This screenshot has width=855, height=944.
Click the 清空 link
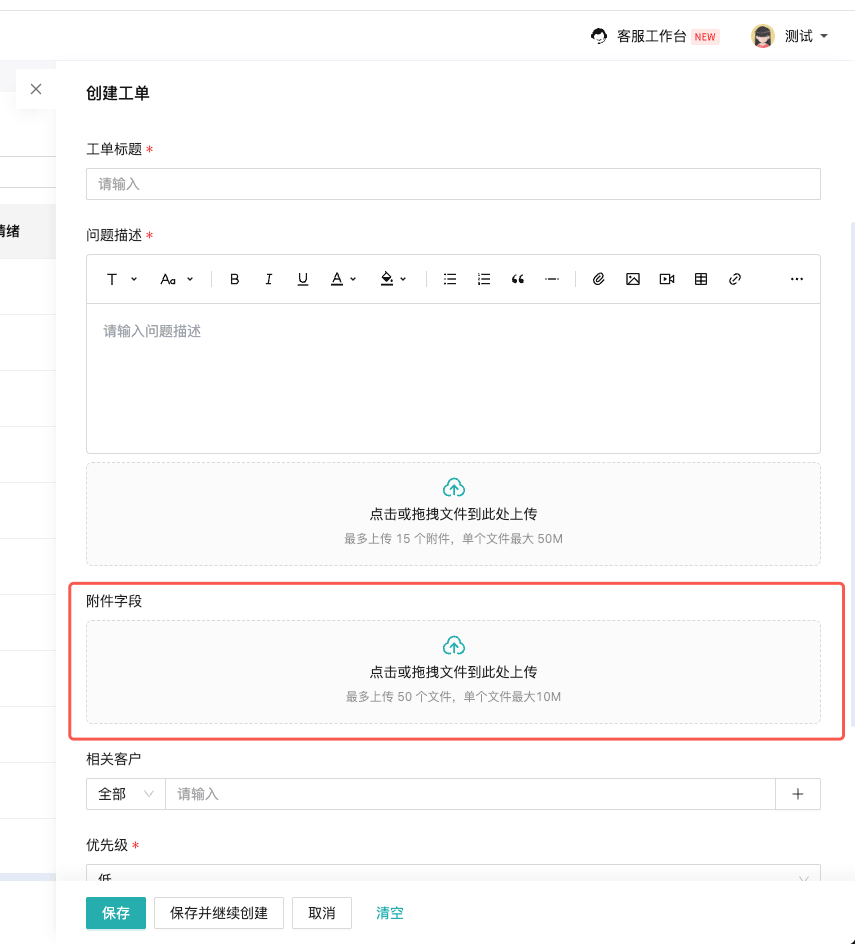(390, 913)
